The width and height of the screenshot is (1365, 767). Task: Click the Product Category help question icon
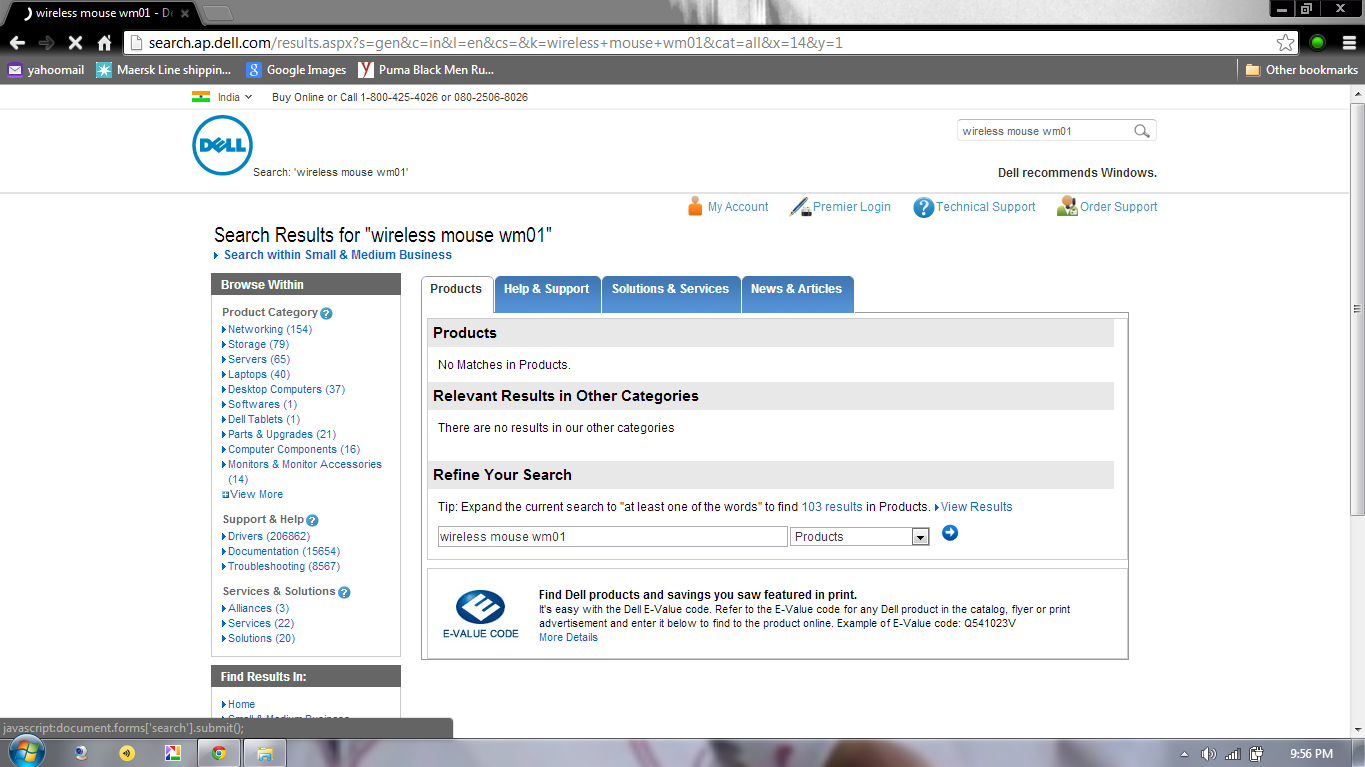click(x=326, y=313)
